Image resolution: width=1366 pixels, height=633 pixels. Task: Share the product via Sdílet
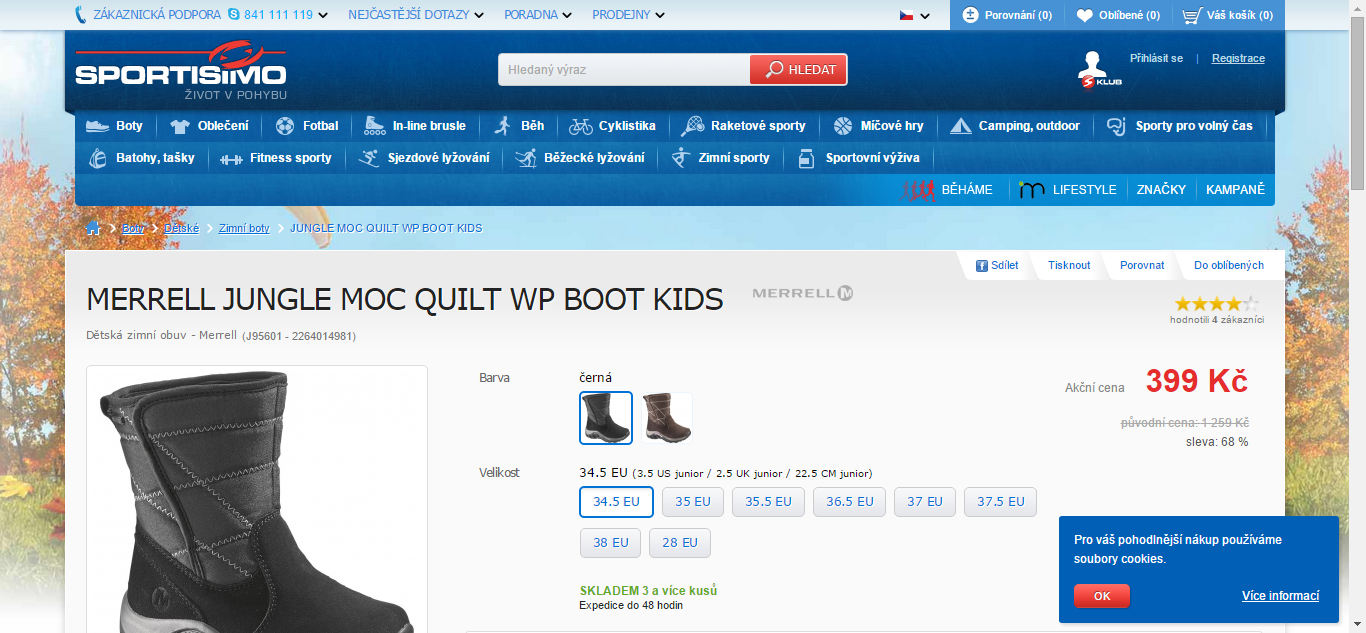click(997, 265)
